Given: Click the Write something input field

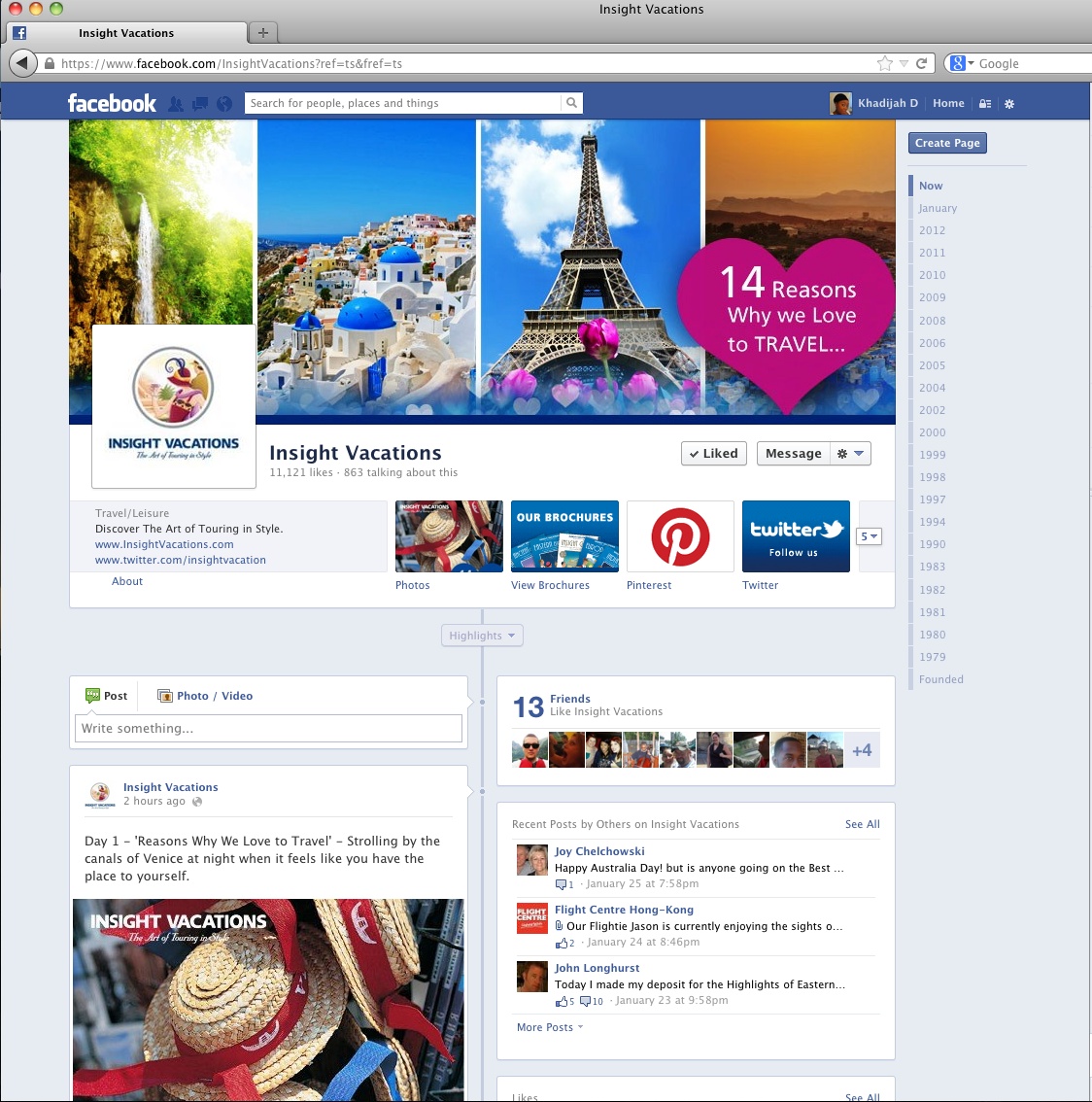Looking at the screenshot, I should (x=268, y=729).
